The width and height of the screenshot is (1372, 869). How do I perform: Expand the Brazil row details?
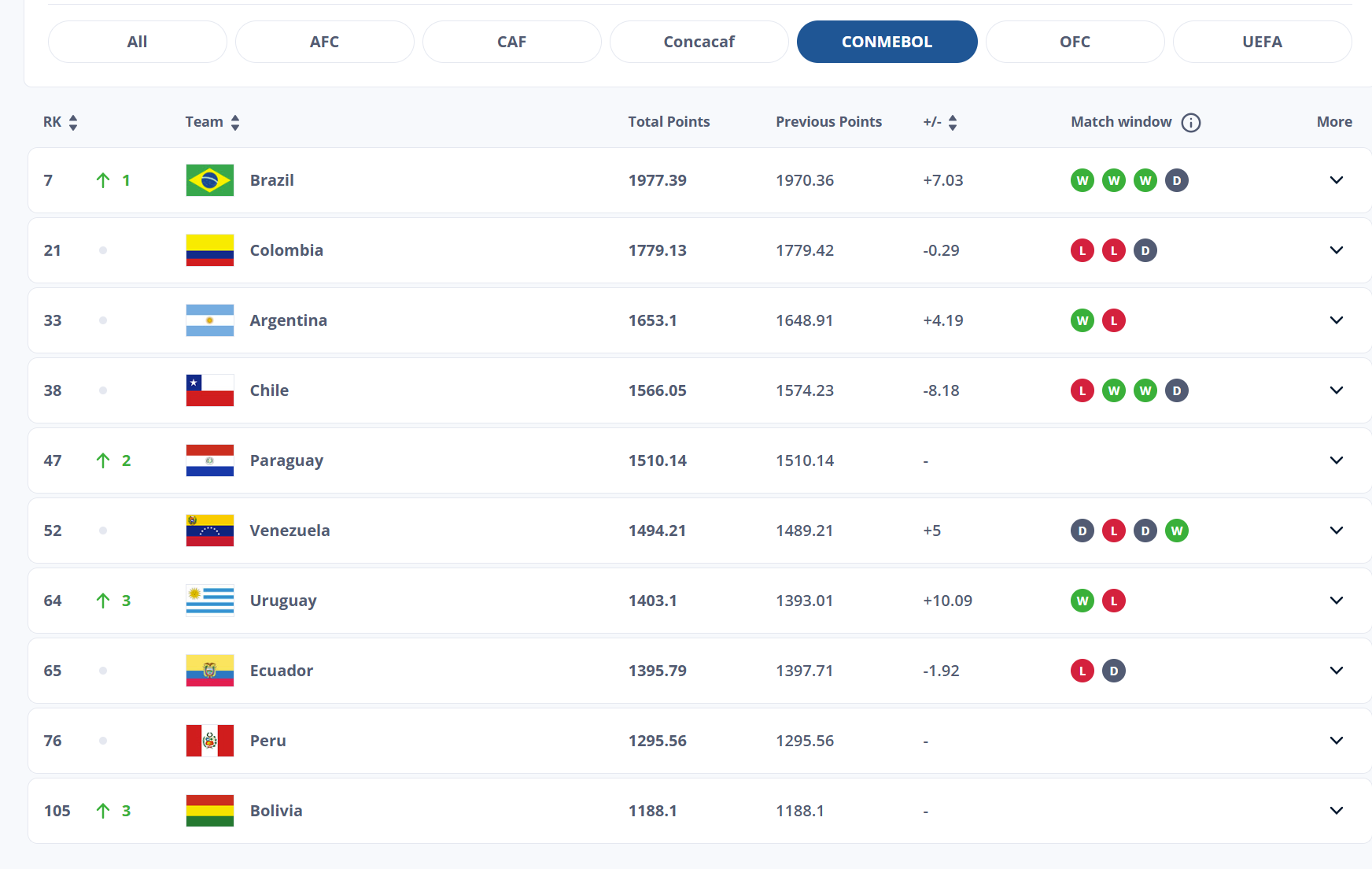click(x=1336, y=180)
